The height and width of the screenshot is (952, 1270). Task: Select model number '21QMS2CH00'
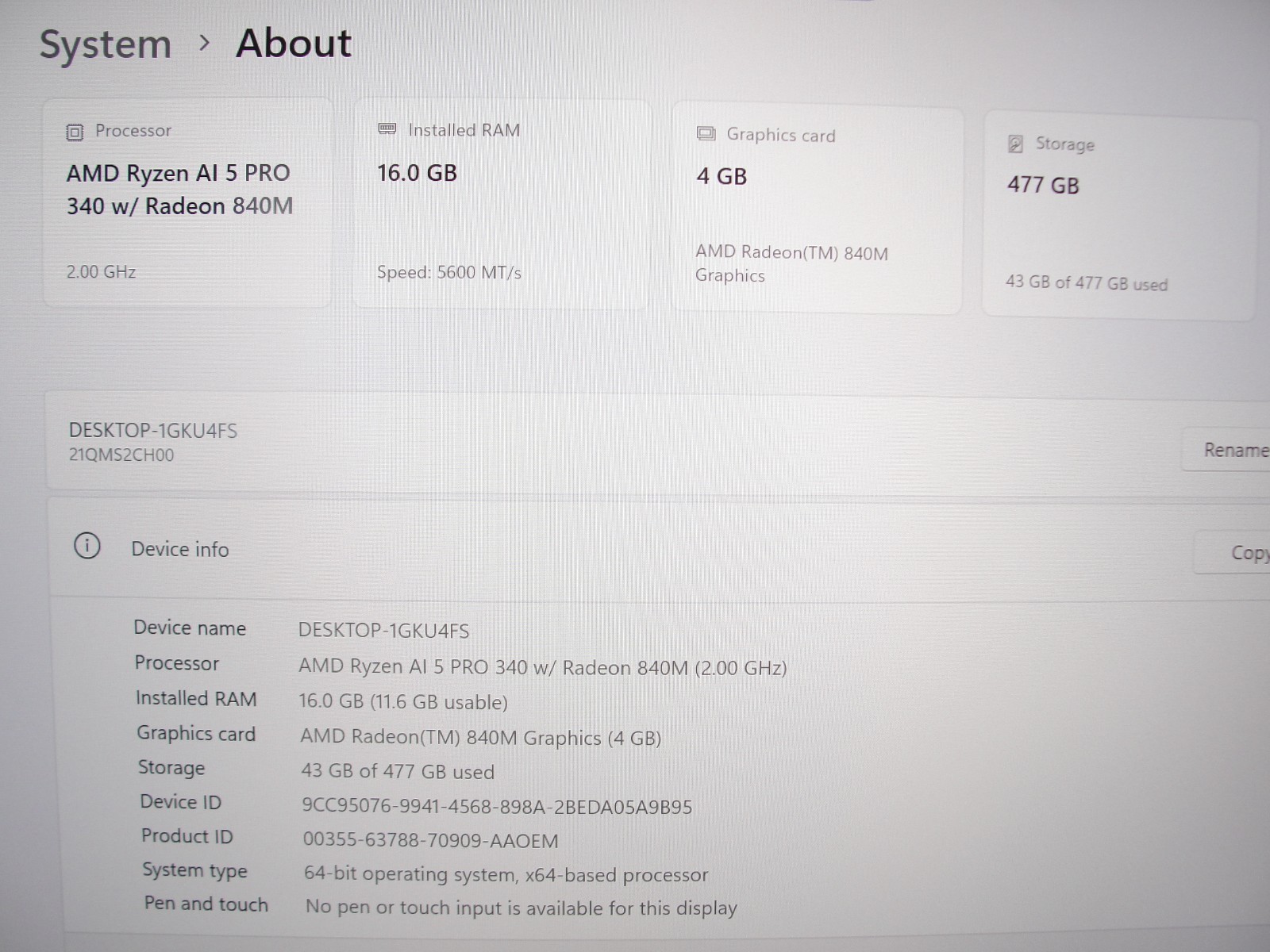[x=121, y=455]
